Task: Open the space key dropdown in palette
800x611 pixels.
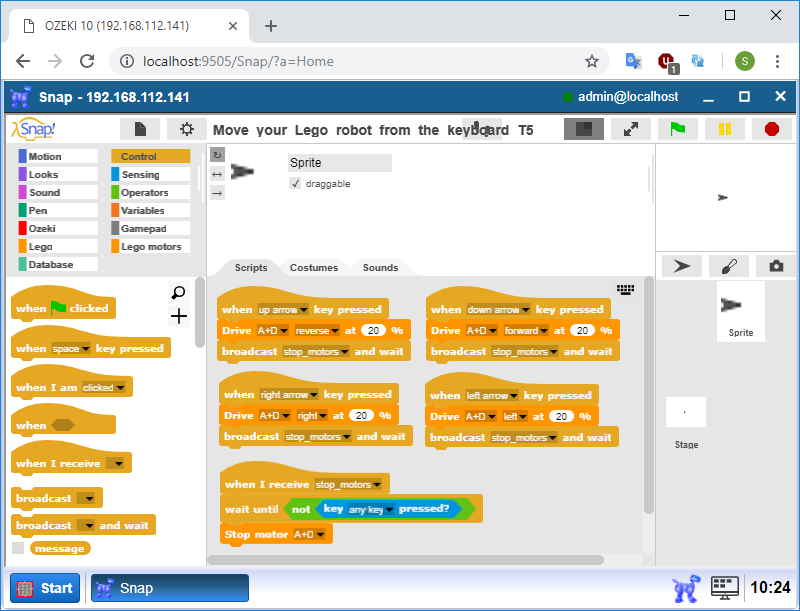Action: [71, 349]
